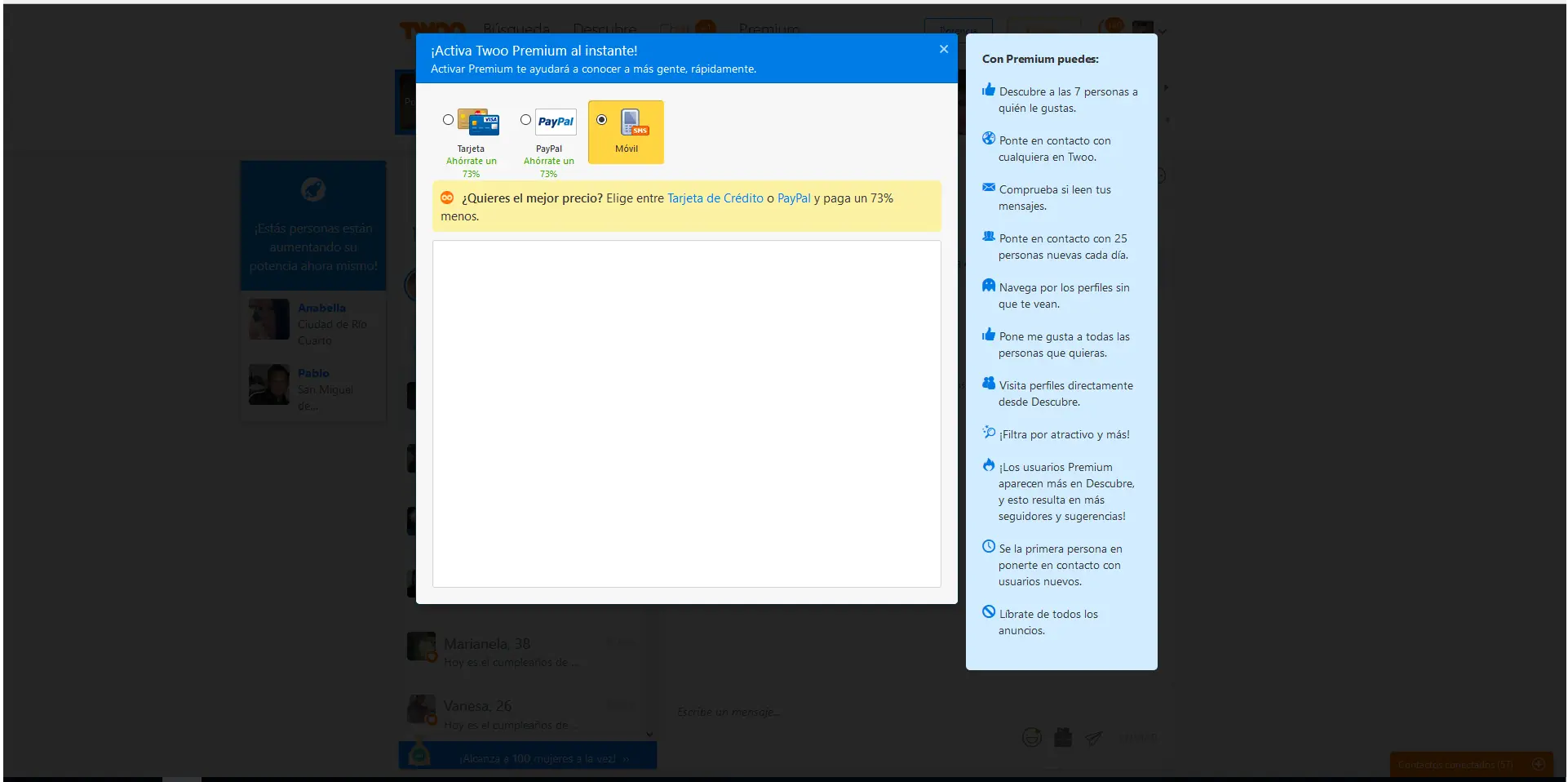The width and height of the screenshot is (1568, 782).
Task: Click globe icon beside Ponte en contacto con cualquiera
Action: click(x=989, y=139)
